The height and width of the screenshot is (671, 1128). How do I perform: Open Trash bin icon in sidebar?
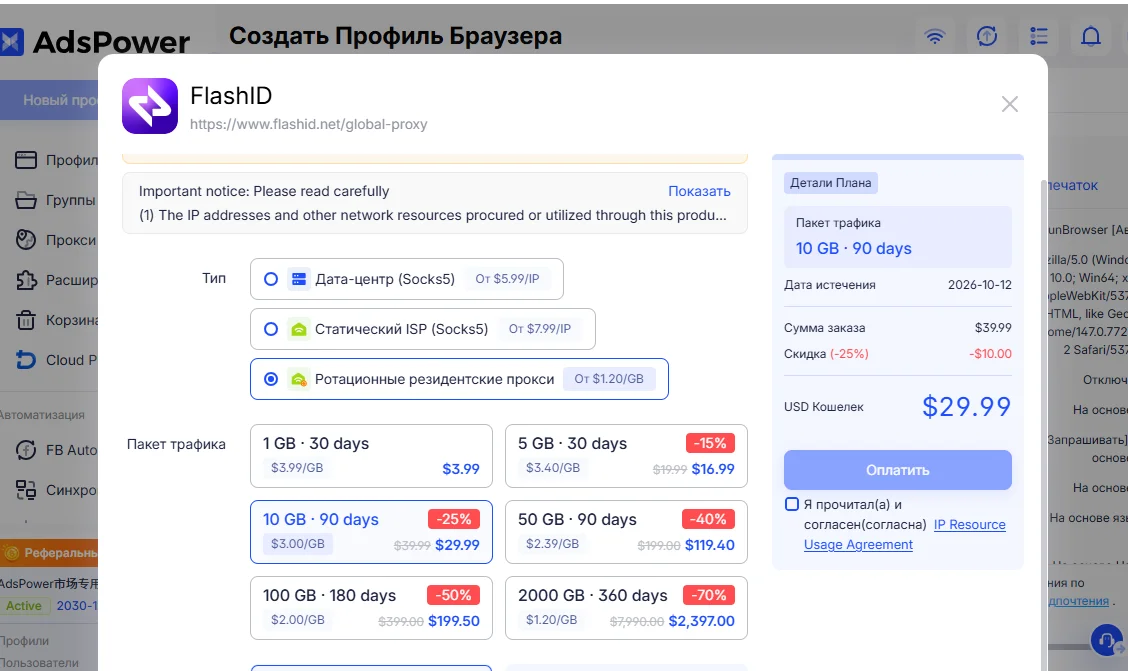pyautogui.click(x=26, y=320)
